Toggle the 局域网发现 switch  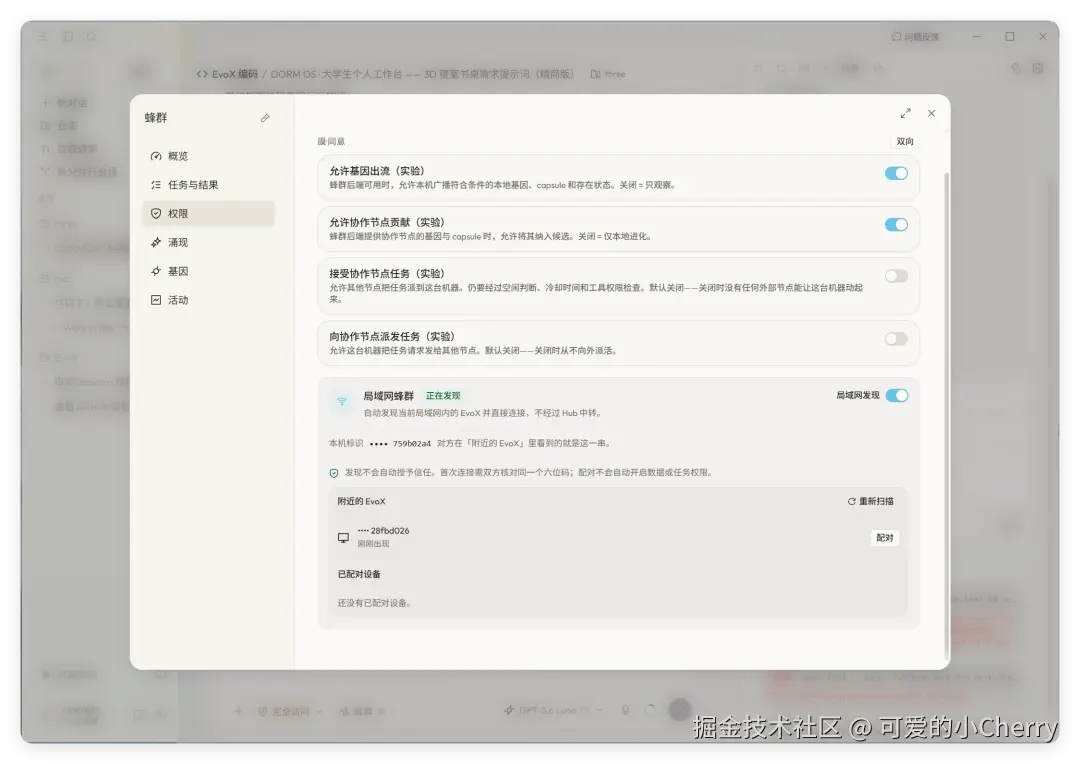pos(897,395)
